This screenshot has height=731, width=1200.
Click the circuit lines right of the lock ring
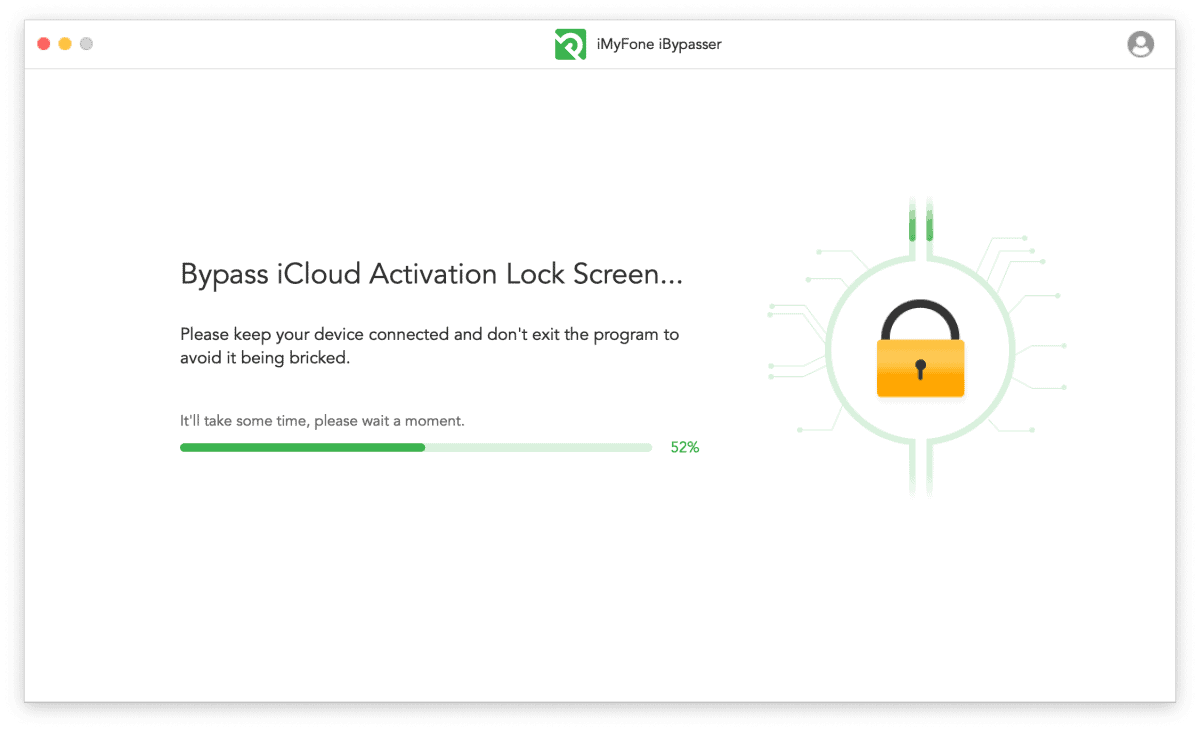pyautogui.click(x=1025, y=330)
